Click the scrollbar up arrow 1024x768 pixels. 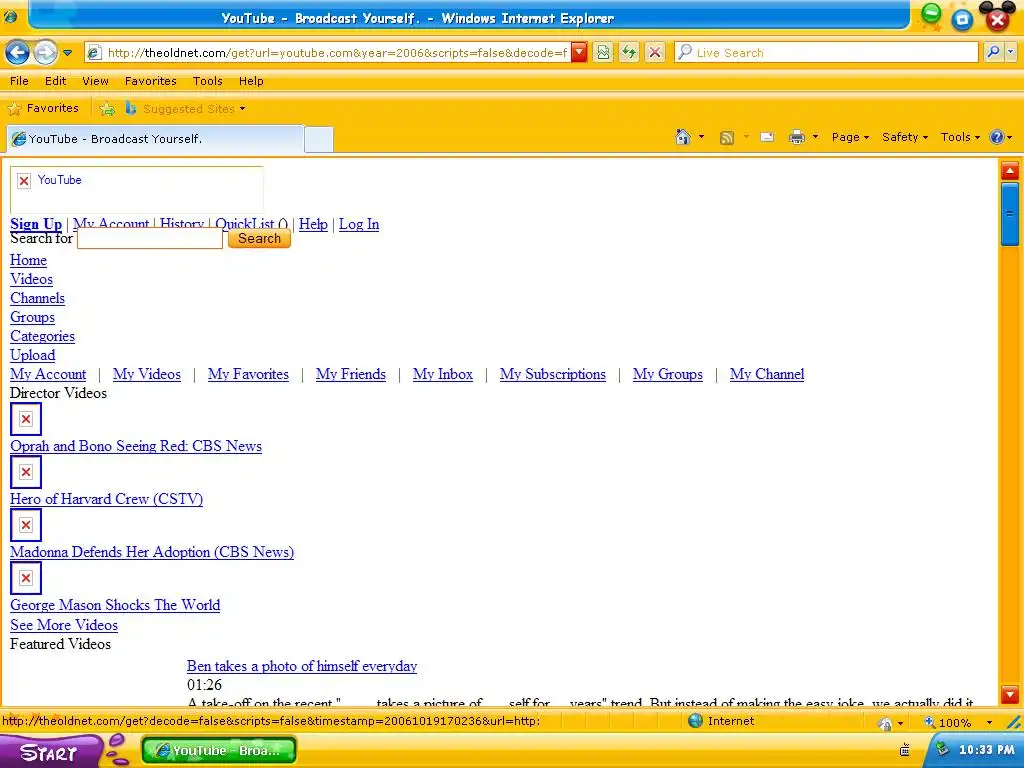pyautogui.click(x=1010, y=171)
